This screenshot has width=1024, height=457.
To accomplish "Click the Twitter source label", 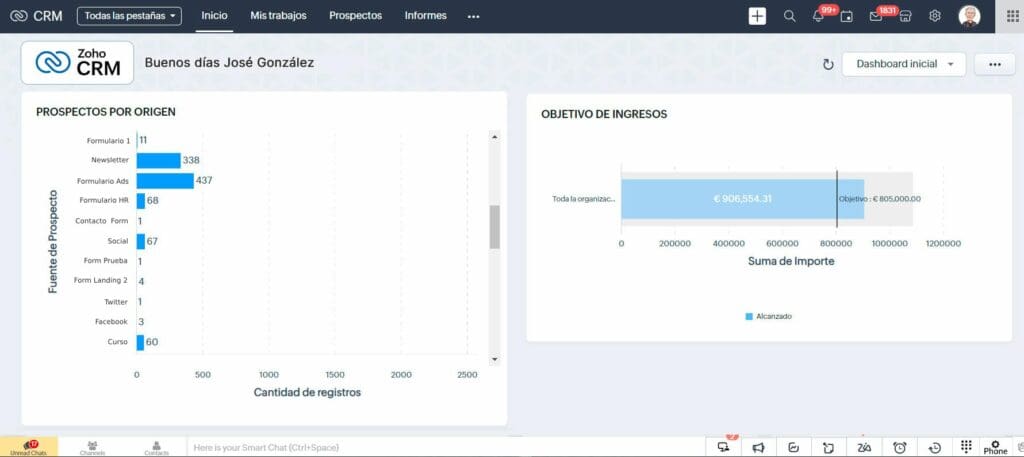I will [x=116, y=302].
